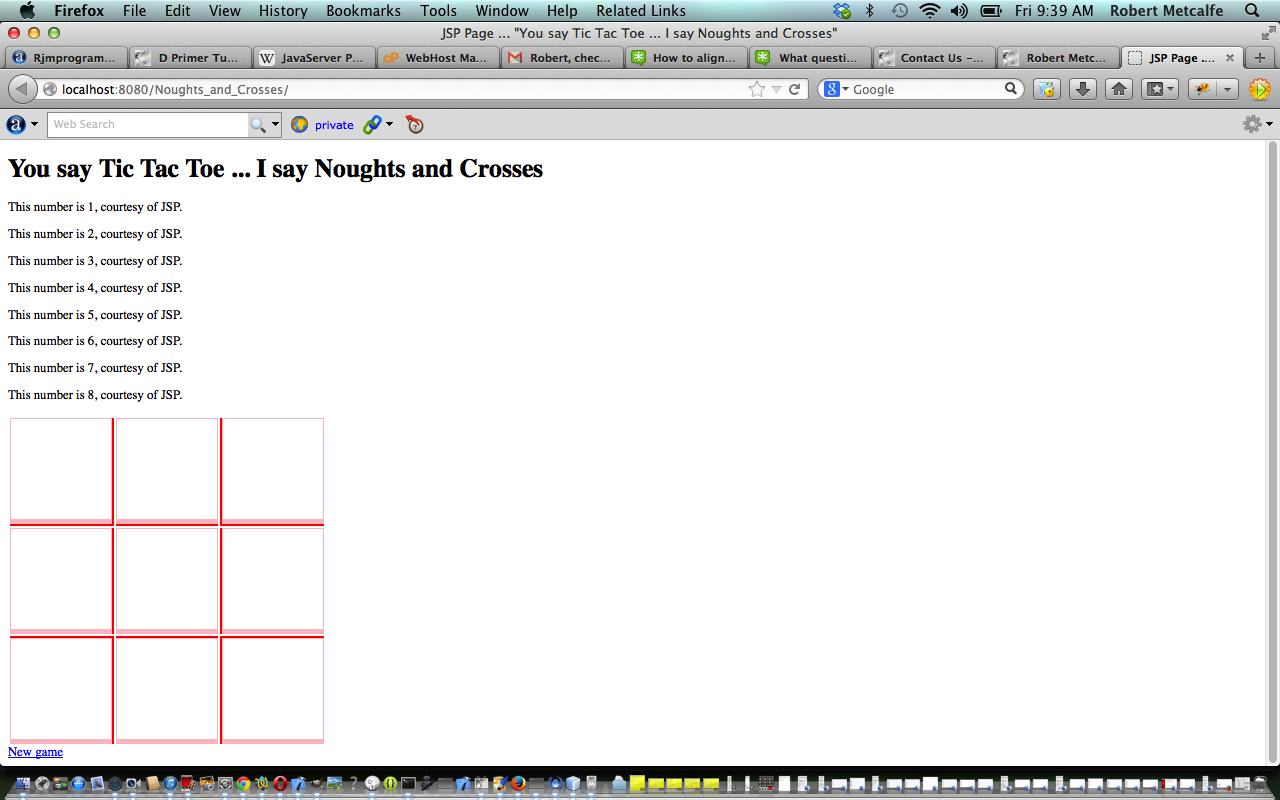1280x800 pixels.
Task: Click the localhost address bar
Action: 400,89
